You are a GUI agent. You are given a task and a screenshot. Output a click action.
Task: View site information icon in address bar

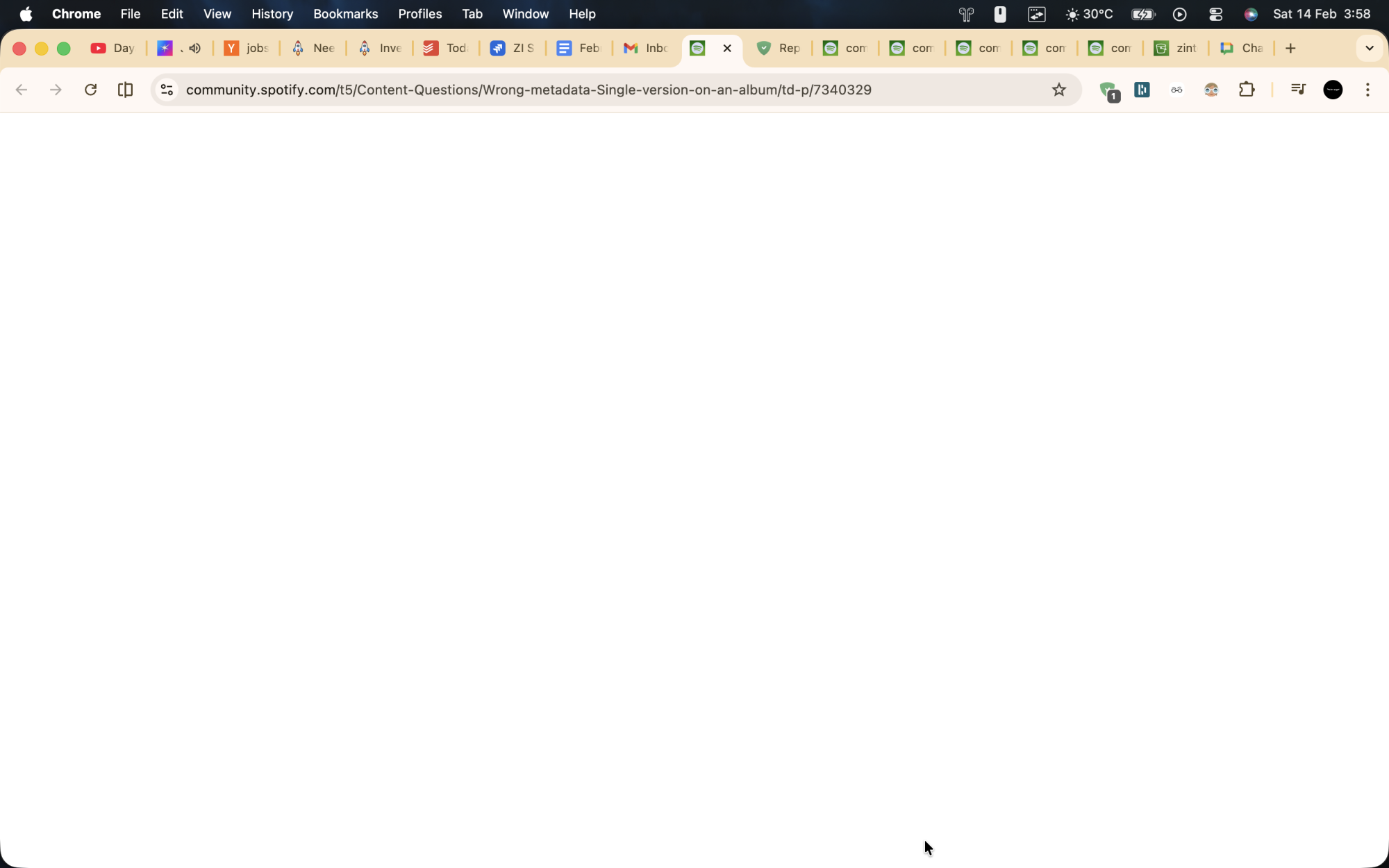[167, 90]
